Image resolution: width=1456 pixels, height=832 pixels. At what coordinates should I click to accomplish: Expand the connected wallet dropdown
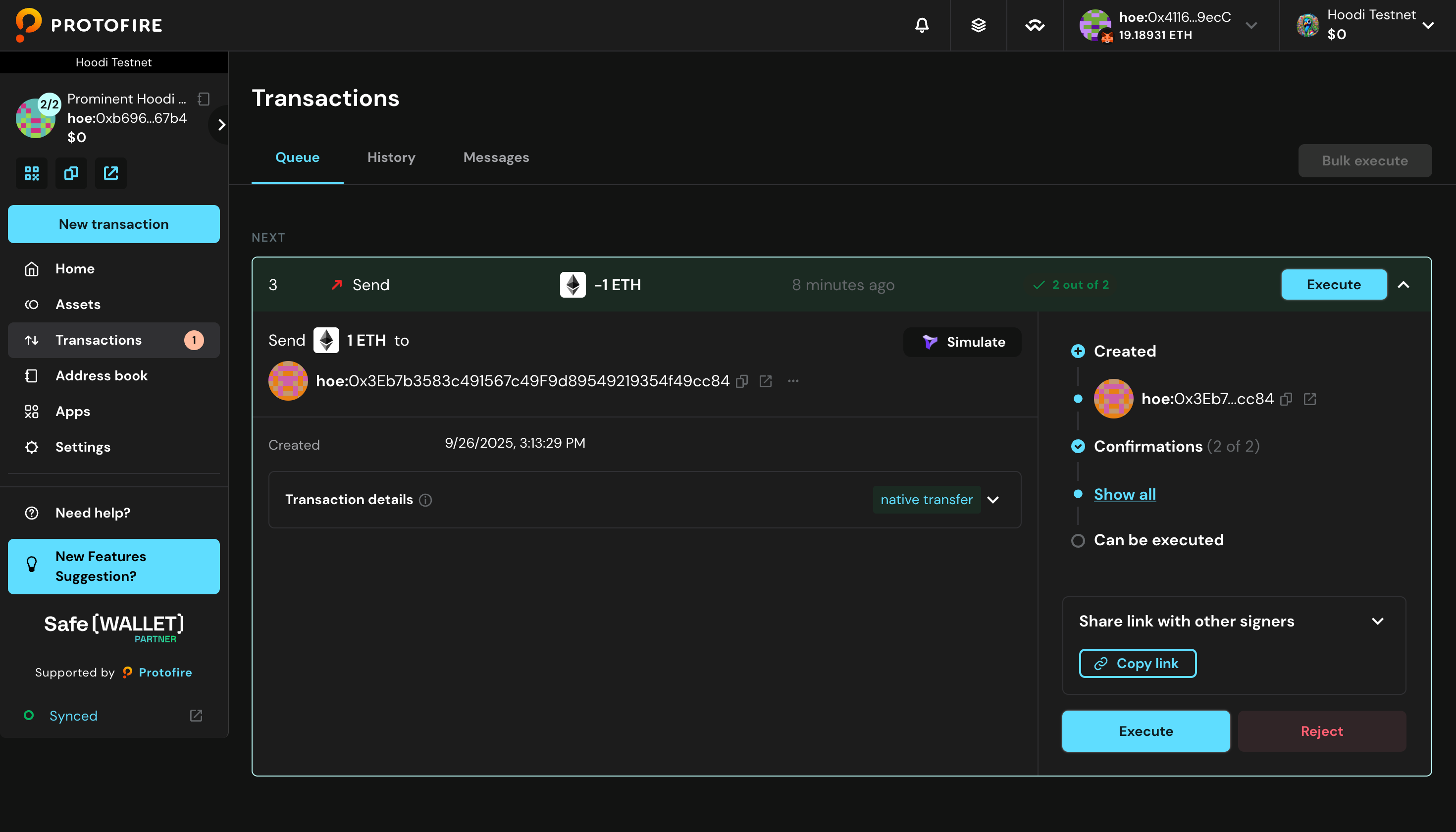coord(1251,25)
